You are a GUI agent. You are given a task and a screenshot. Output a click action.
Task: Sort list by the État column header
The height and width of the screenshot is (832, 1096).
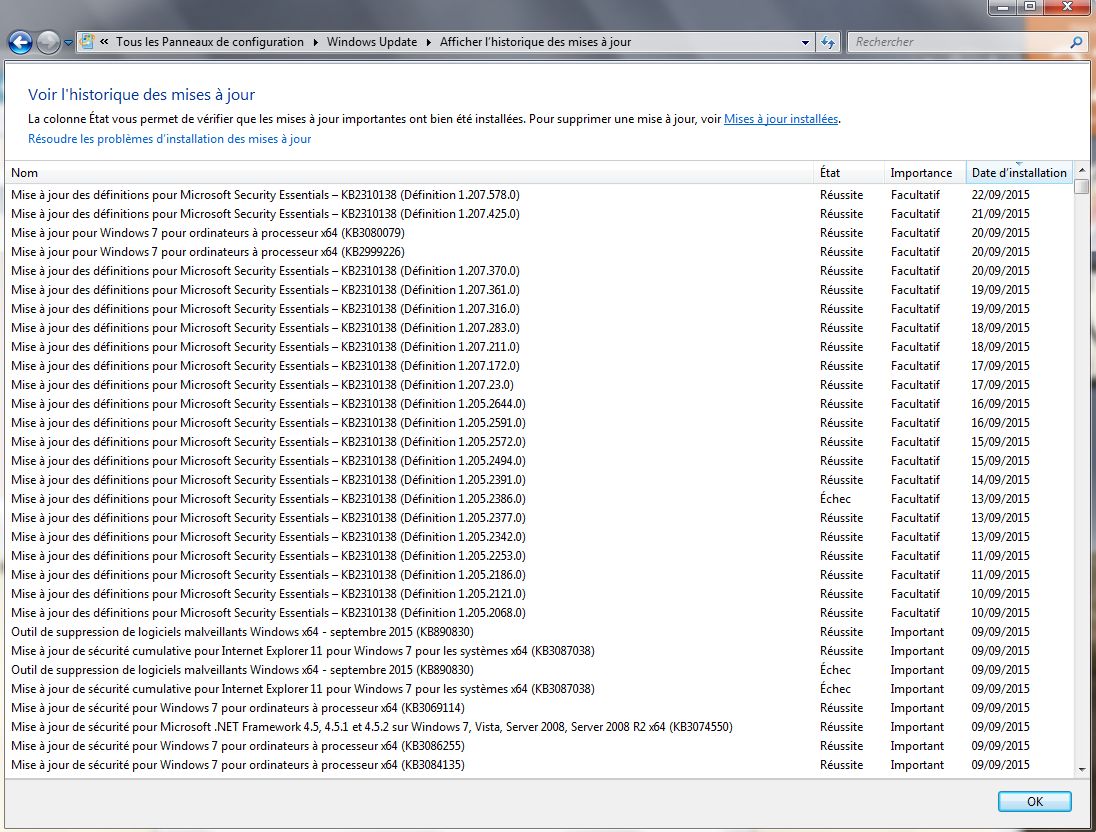(x=848, y=173)
